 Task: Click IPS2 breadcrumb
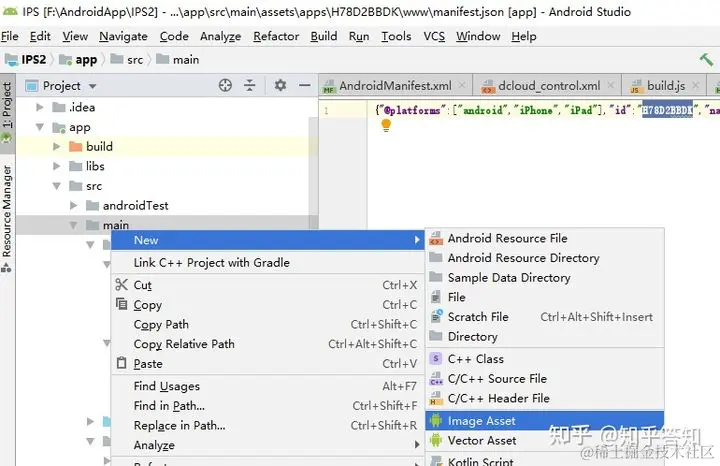27,60
